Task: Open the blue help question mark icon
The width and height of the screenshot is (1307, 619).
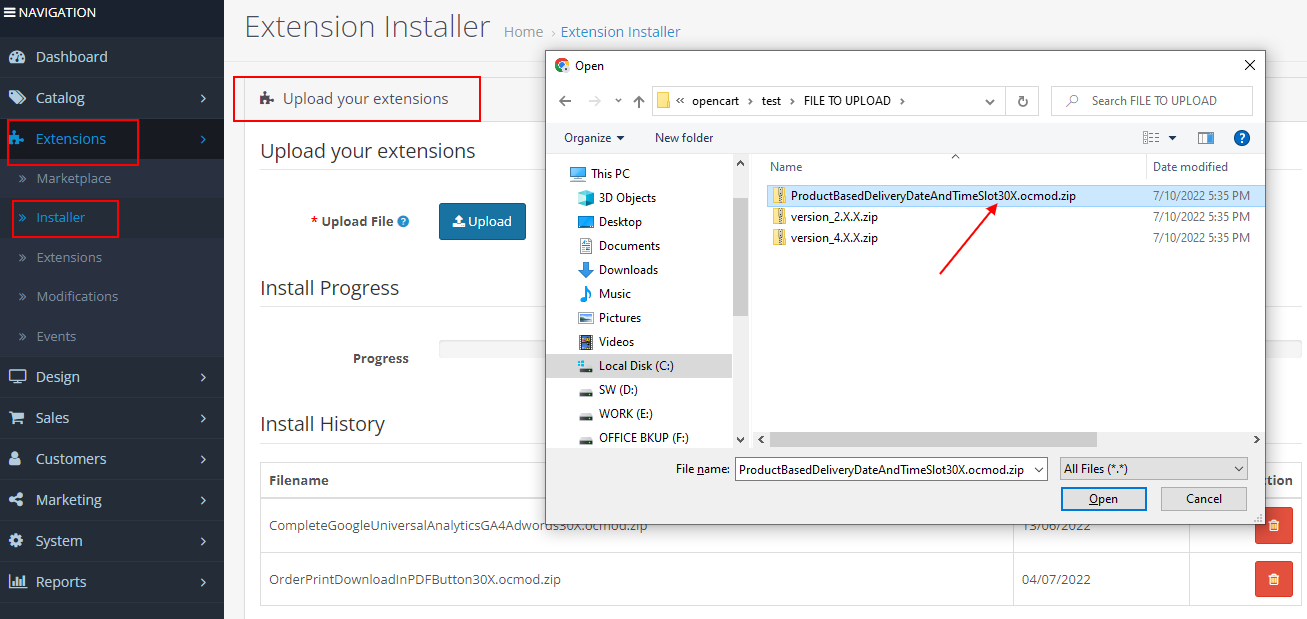Action: pyautogui.click(x=1242, y=138)
